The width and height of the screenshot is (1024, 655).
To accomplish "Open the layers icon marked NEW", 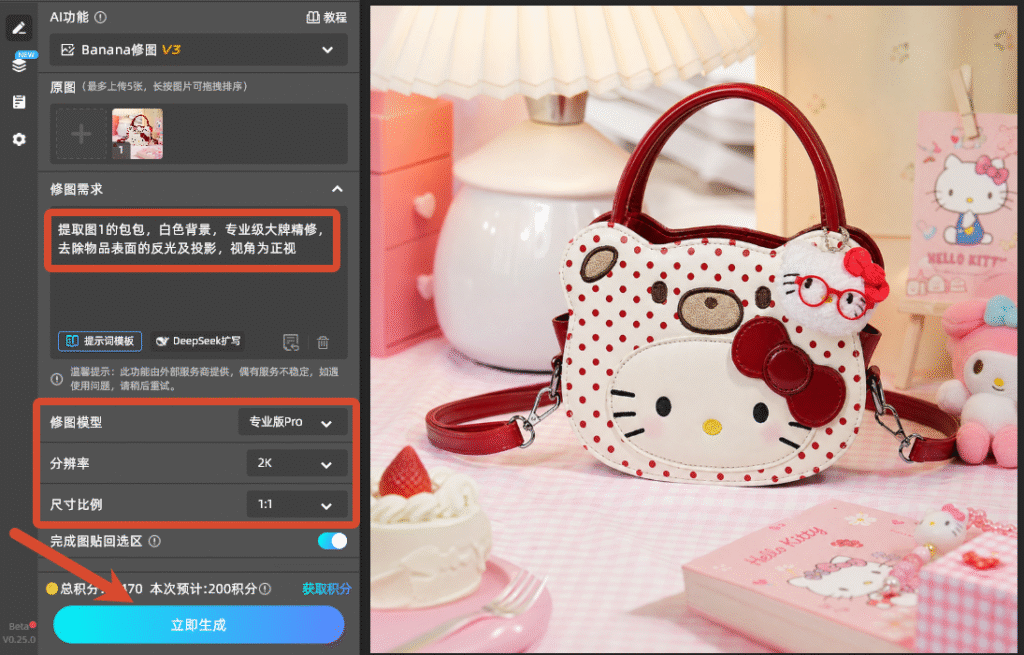I will click(19, 65).
